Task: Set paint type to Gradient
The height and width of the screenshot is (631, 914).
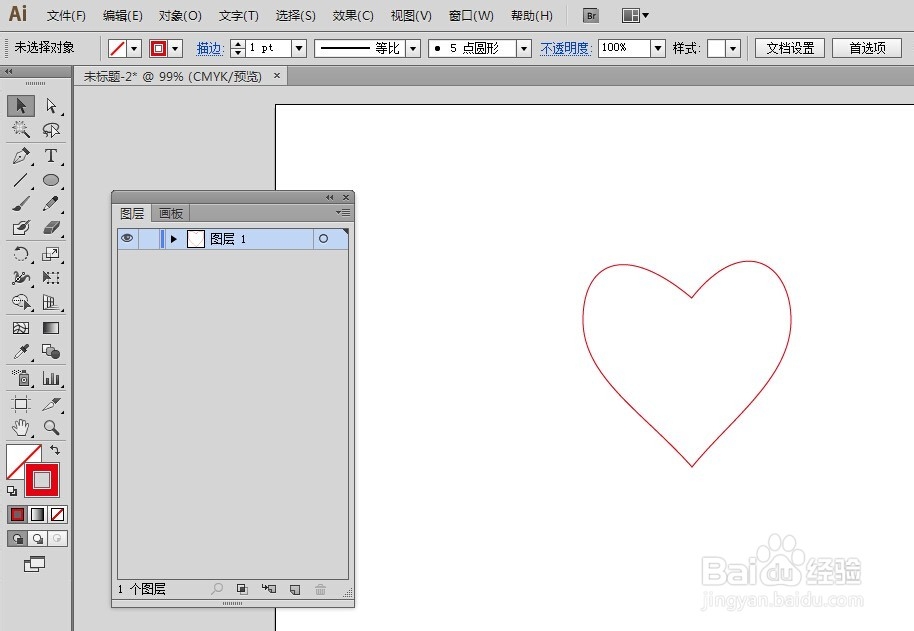Action: click(x=37, y=514)
